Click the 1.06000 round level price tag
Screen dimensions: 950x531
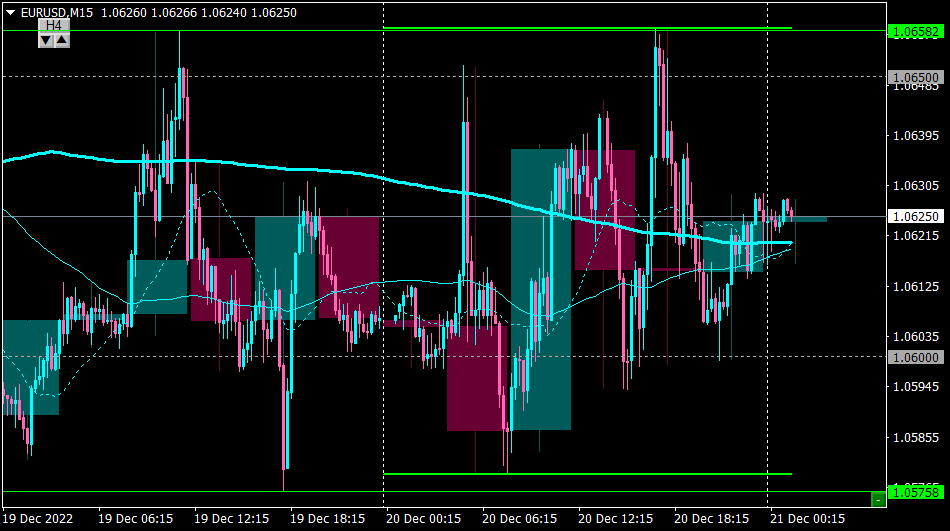916,357
